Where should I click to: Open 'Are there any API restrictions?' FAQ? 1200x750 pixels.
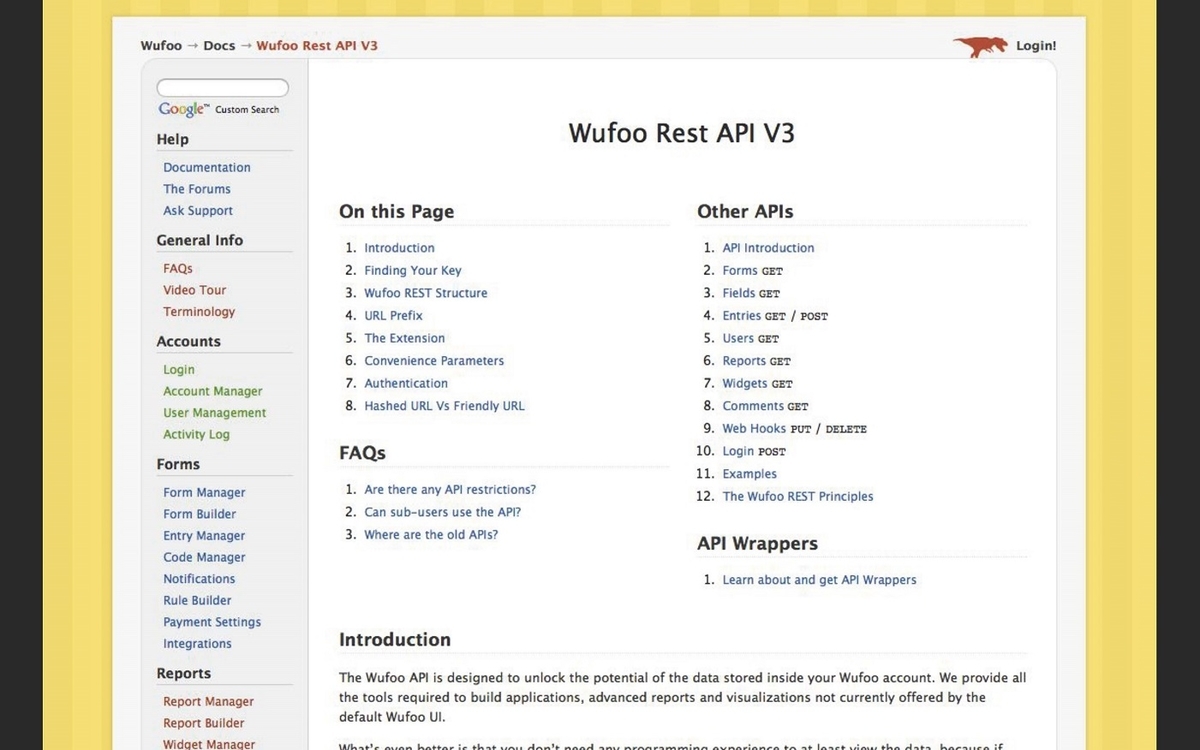pos(450,490)
